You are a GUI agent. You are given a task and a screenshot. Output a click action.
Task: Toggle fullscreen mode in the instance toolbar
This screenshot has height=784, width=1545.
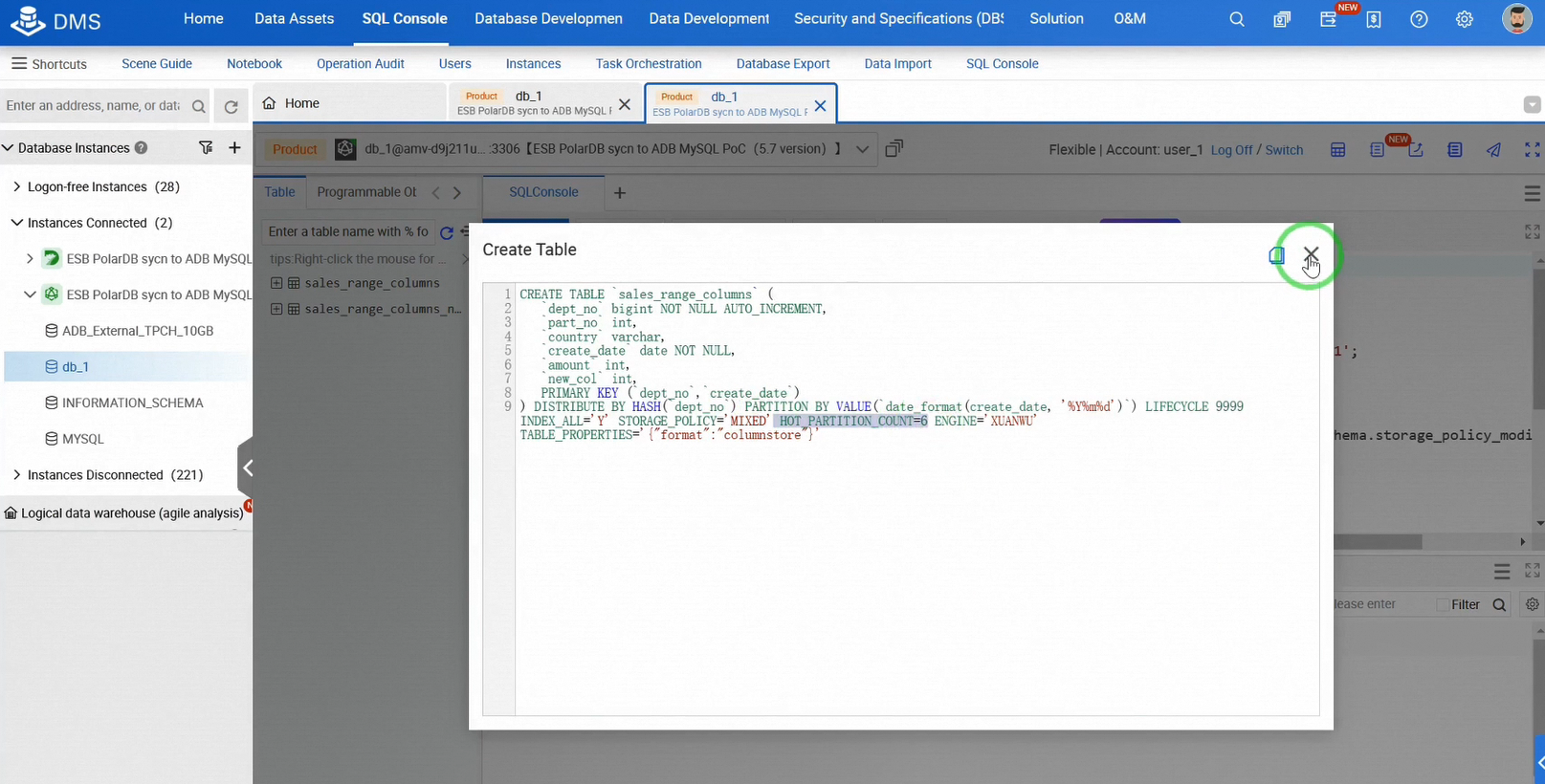pos(1532,150)
